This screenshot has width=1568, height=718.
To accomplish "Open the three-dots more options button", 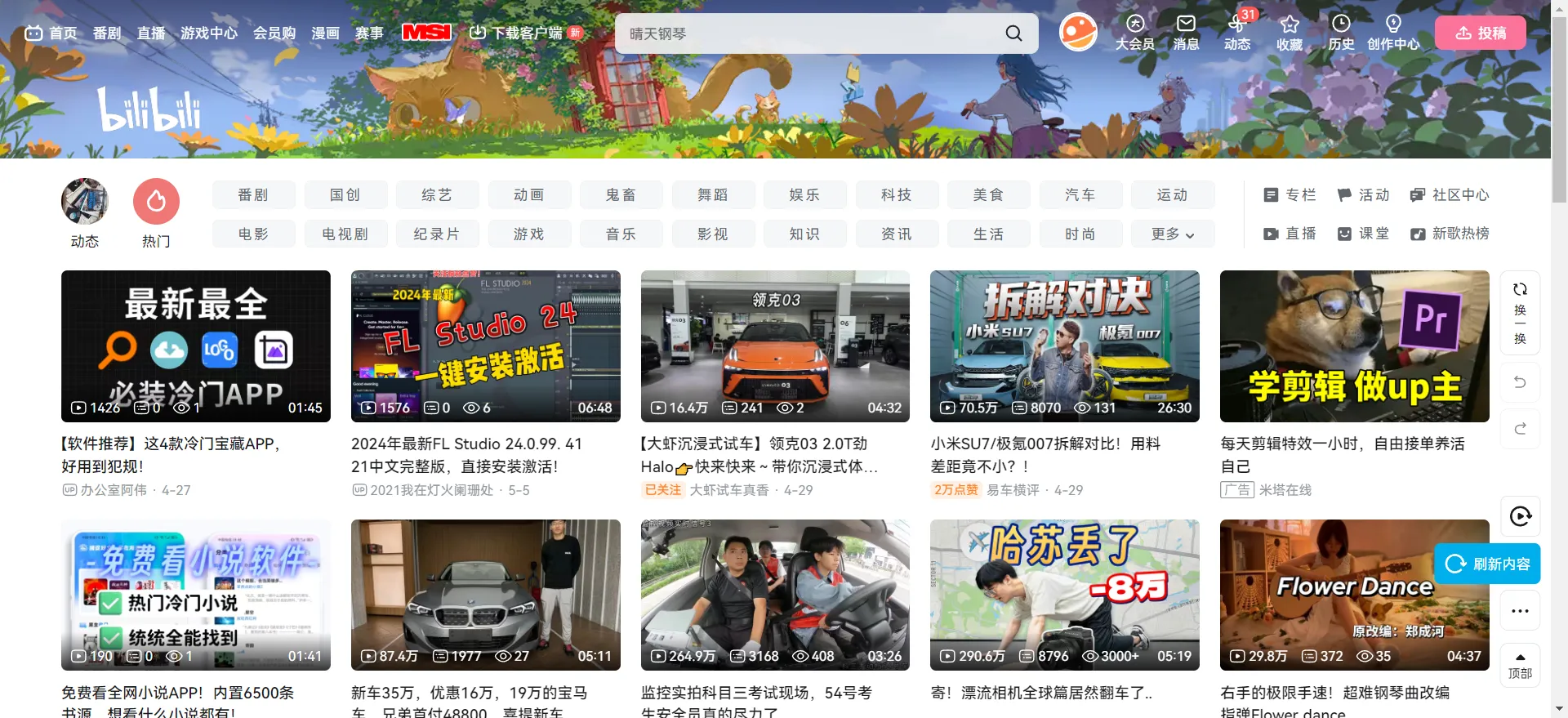I will (x=1520, y=611).
